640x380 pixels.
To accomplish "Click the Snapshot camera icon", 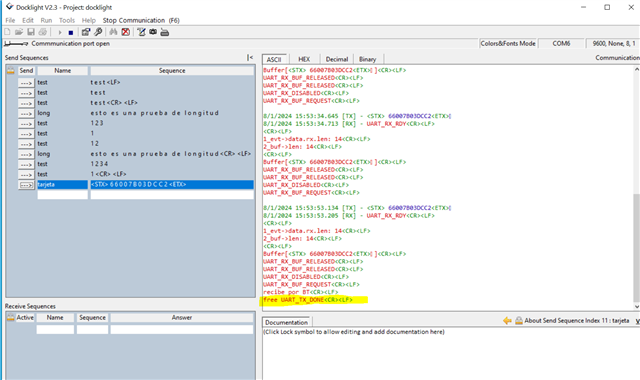I will [x=153, y=32].
